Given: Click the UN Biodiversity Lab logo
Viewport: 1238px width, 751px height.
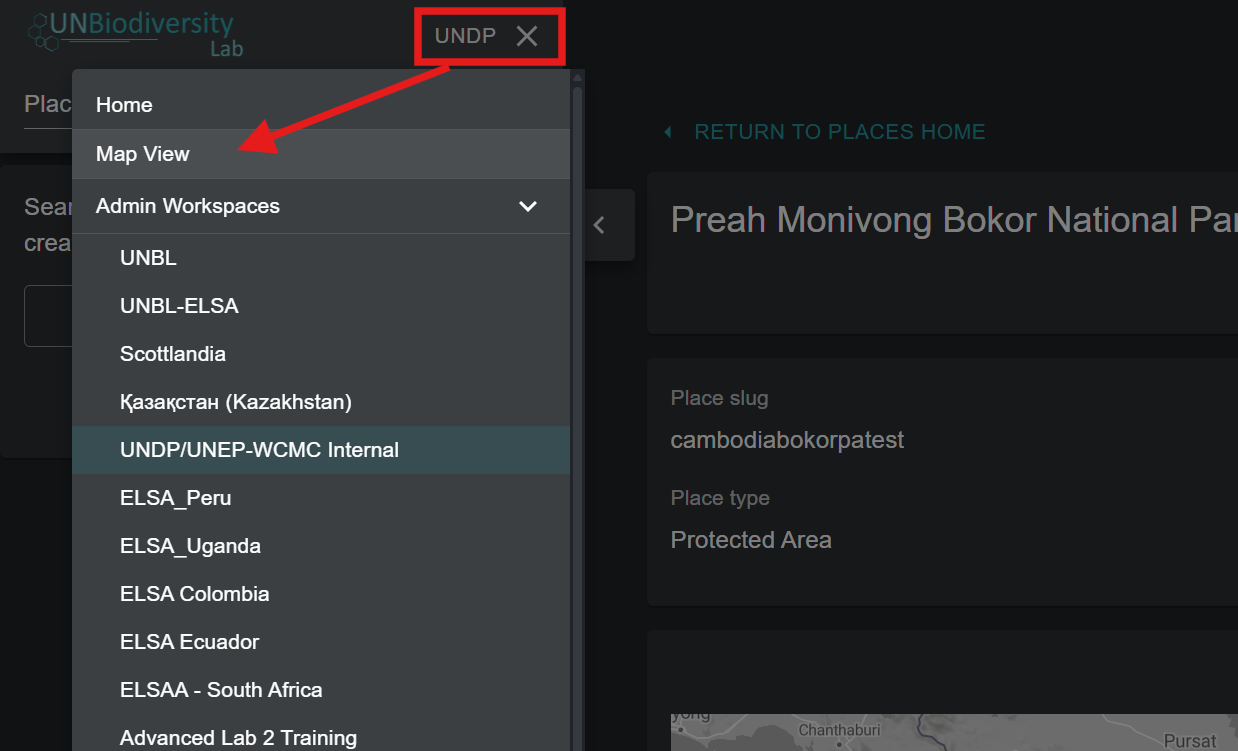Looking at the screenshot, I should click(x=135, y=33).
